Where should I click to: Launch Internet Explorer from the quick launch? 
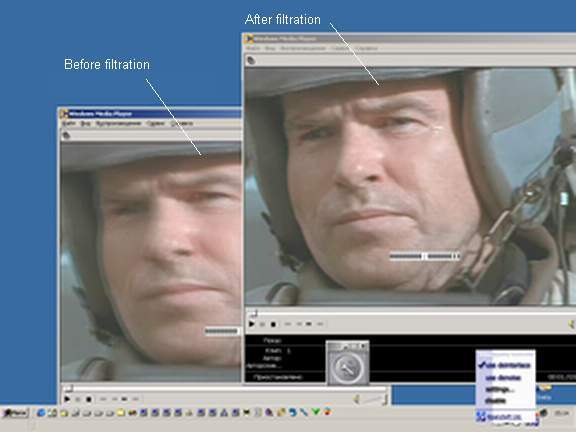41,413
